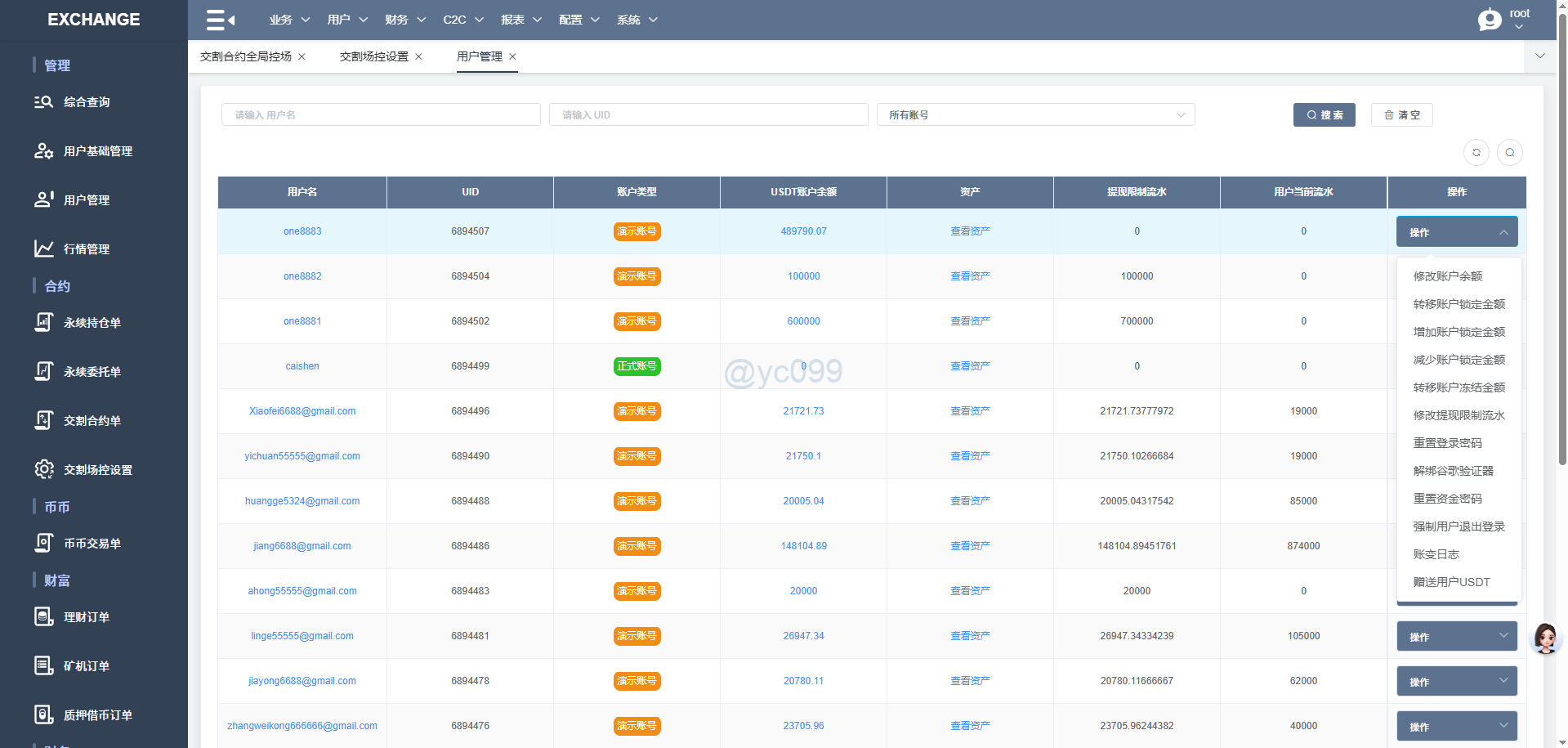Click the 搜索 search button
1568x748 pixels.
click(x=1324, y=115)
